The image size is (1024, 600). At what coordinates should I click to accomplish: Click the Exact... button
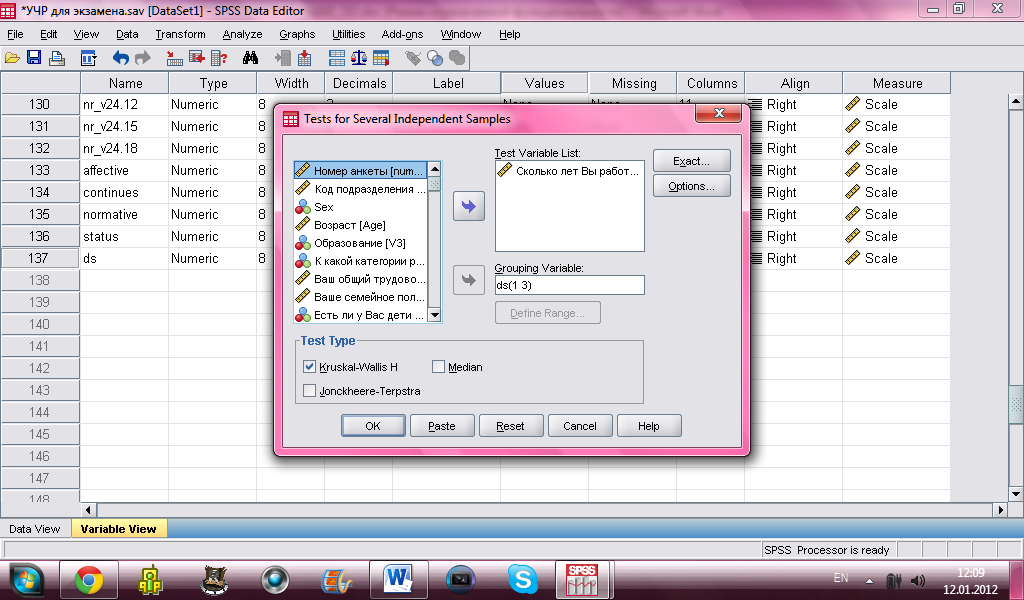tap(692, 161)
